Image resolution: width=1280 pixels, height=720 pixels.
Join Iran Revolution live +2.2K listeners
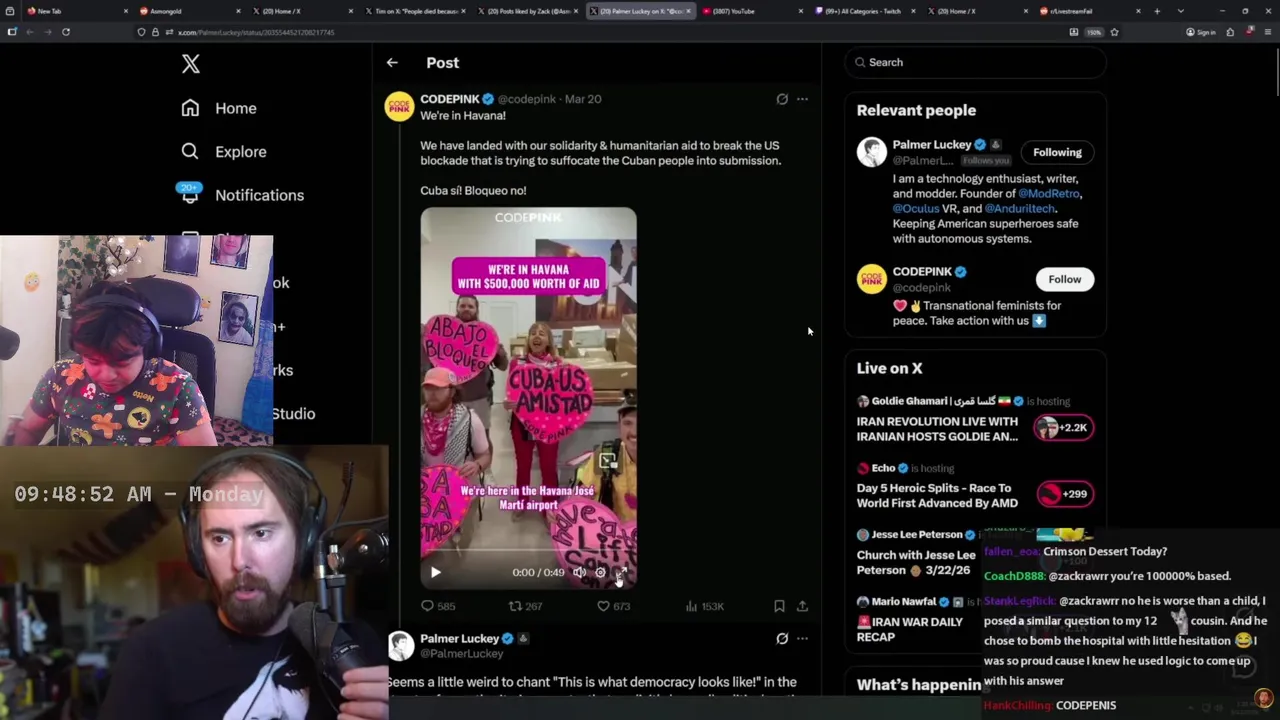click(1064, 428)
